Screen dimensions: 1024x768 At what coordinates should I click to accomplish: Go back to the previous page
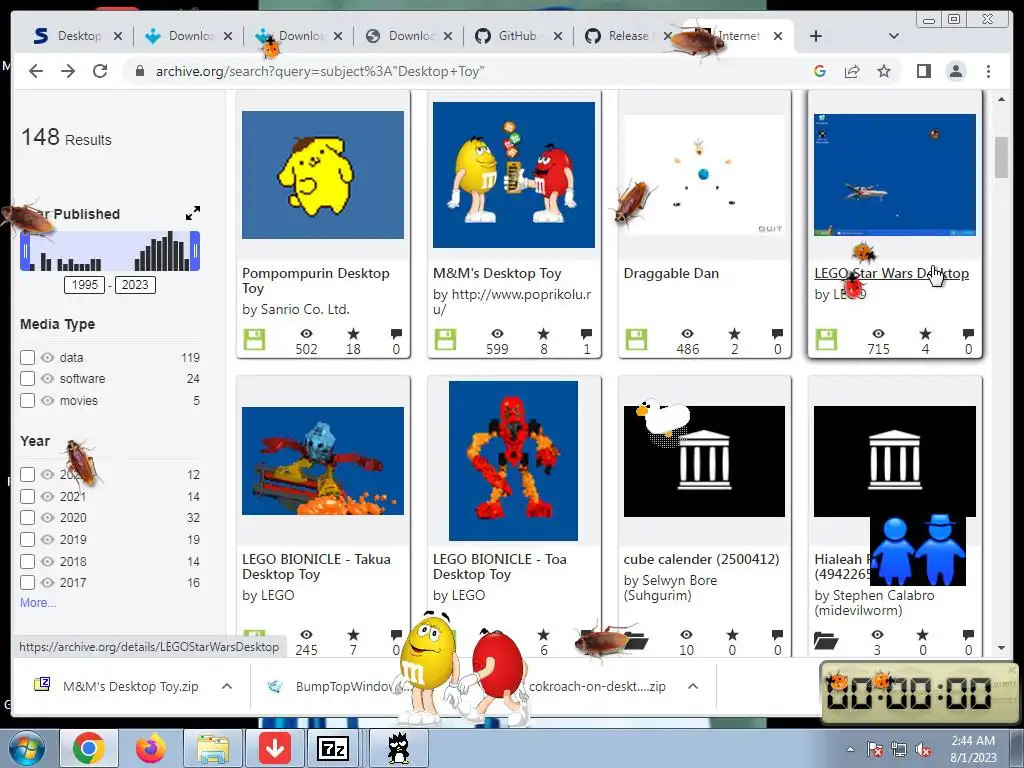[x=36, y=71]
